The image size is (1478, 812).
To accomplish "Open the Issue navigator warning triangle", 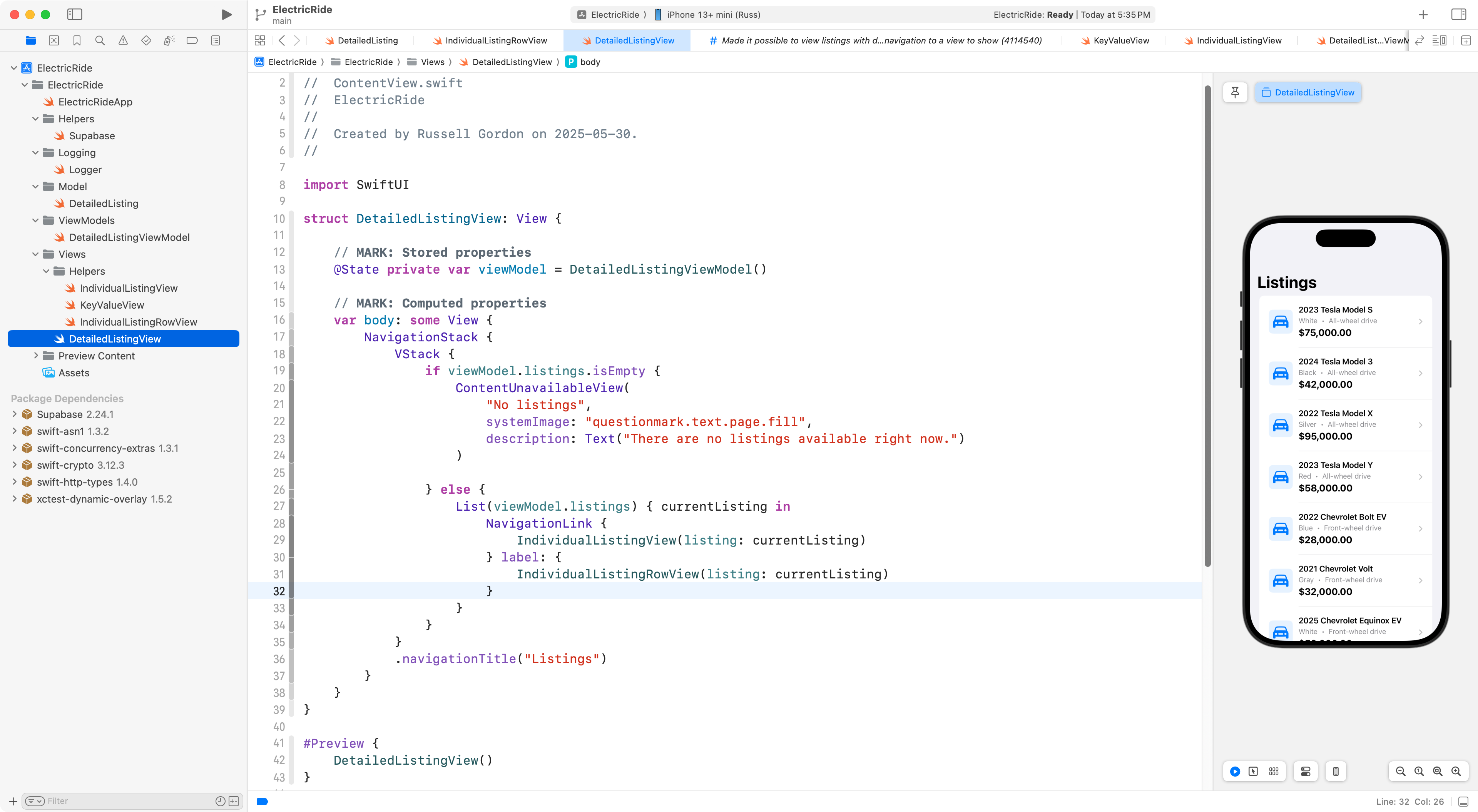I will point(123,40).
